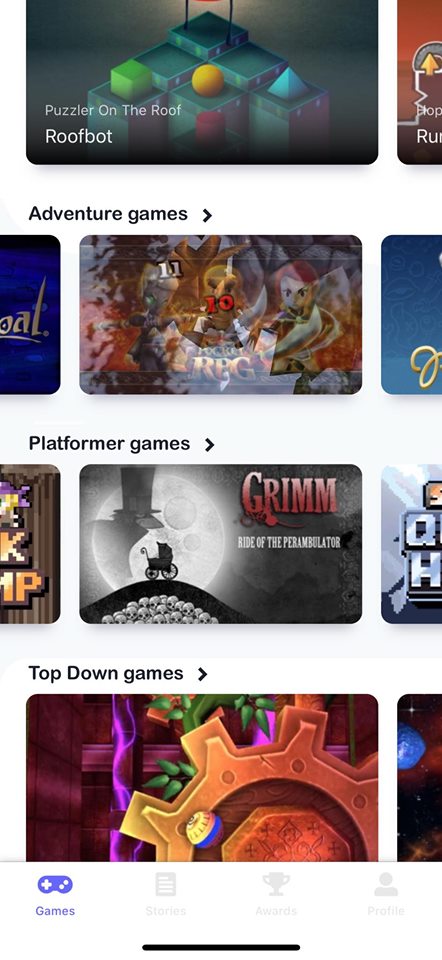442x960 pixels.
Task: Open Grimm Ride of the Perambulator card
Action: tap(220, 544)
